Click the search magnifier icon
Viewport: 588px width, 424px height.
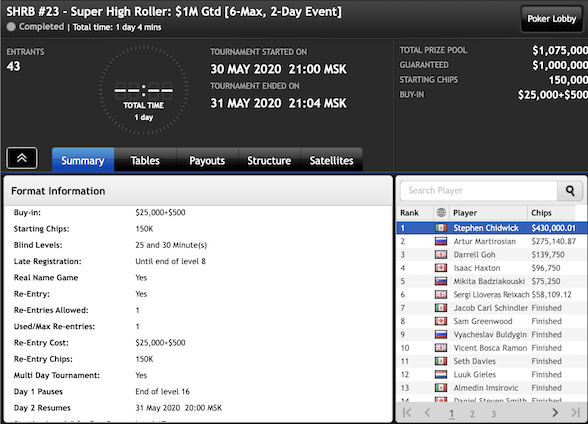tap(570, 191)
